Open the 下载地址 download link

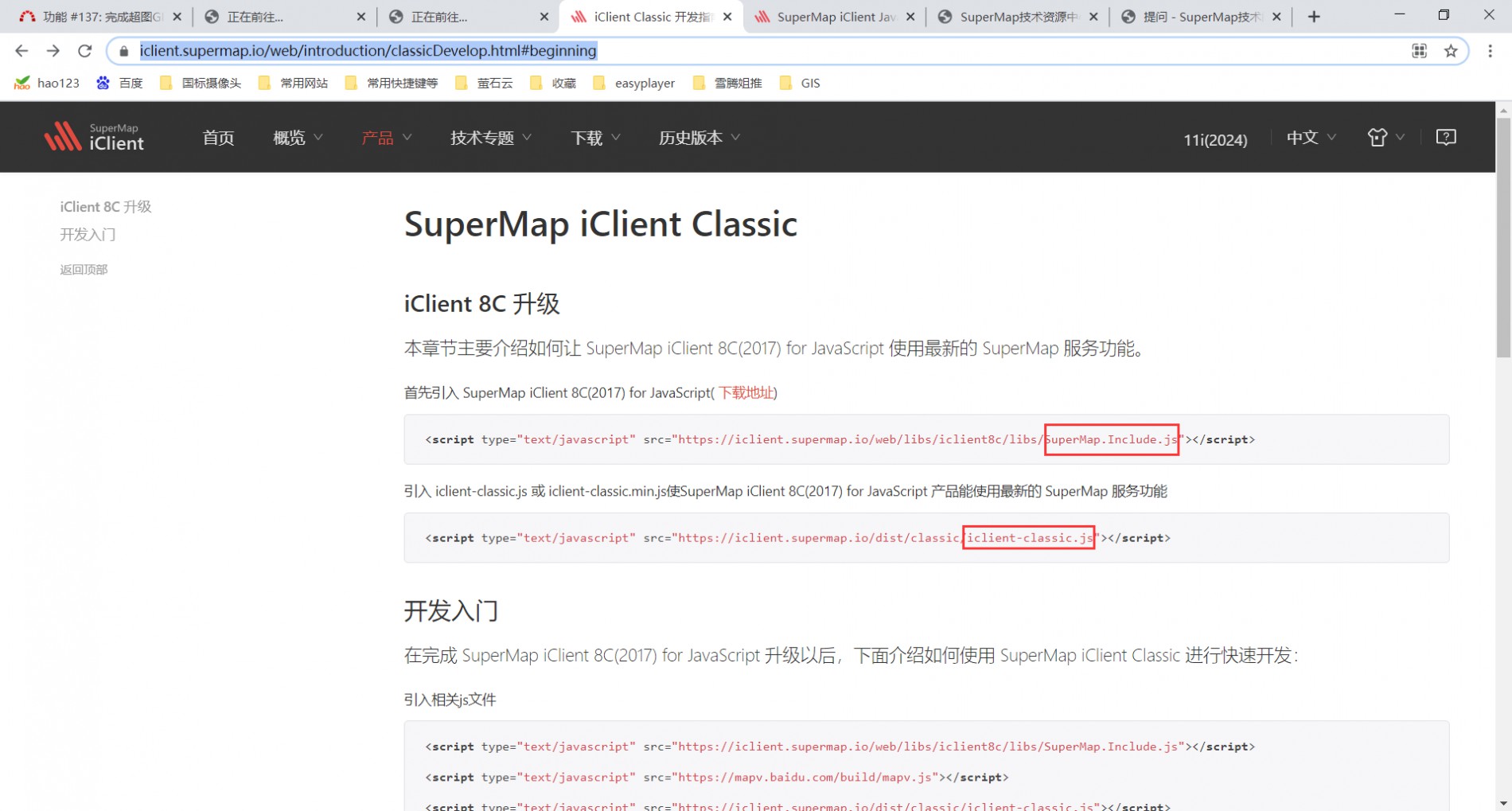pyautogui.click(x=746, y=392)
